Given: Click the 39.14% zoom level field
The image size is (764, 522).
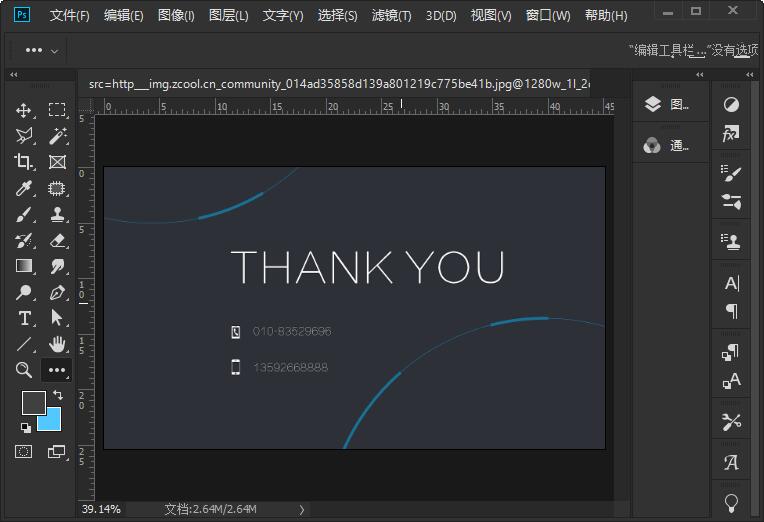Looking at the screenshot, I should point(101,510).
